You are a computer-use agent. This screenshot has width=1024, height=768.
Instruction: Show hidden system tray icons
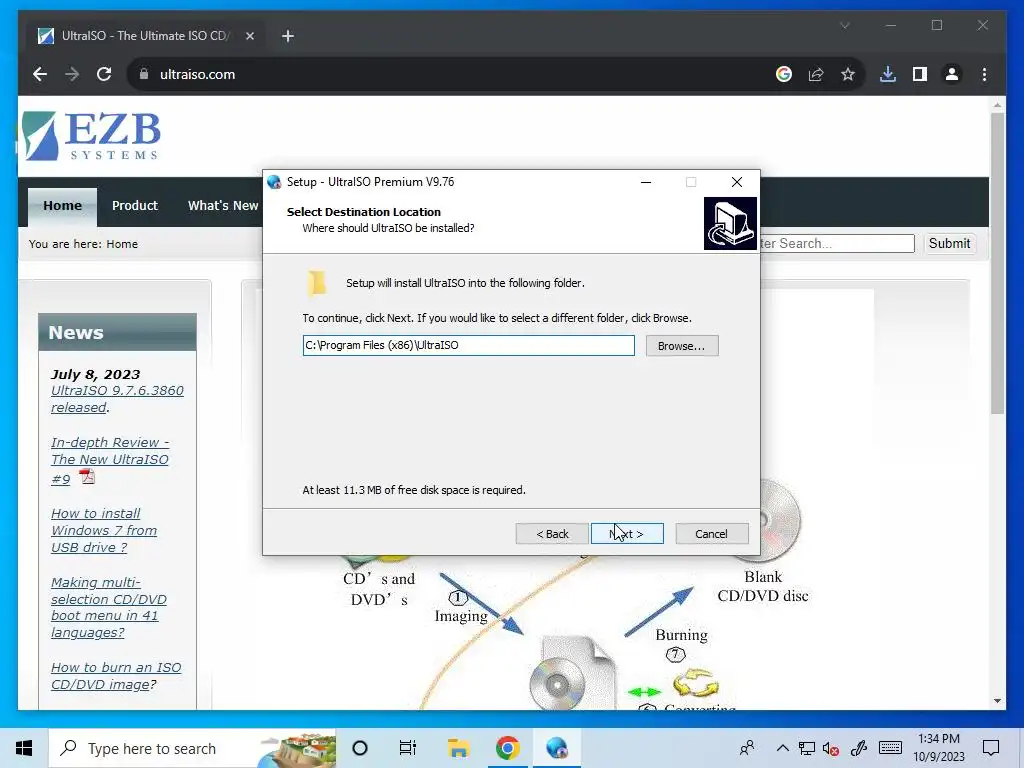click(782, 748)
